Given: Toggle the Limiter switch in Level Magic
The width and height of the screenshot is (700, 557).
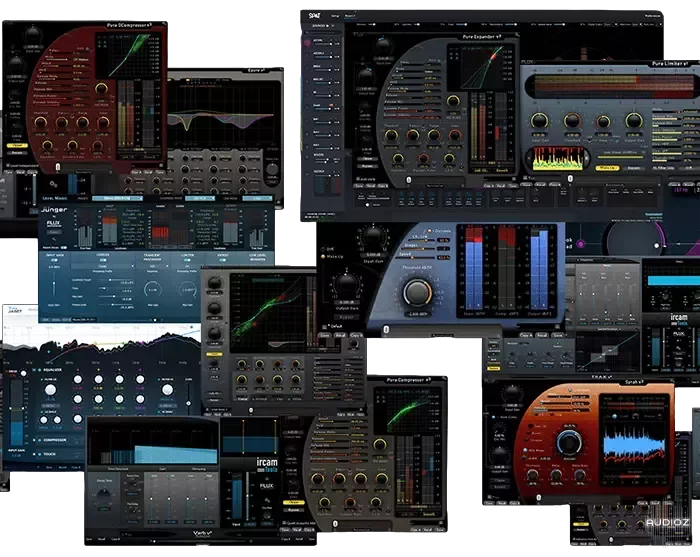Looking at the screenshot, I should [188, 261].
